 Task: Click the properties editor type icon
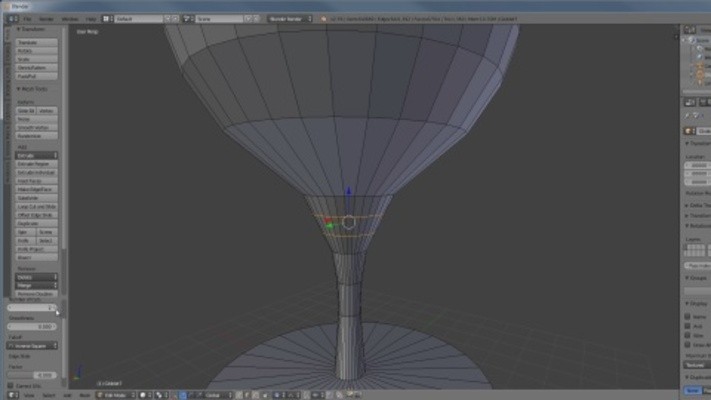690,102
